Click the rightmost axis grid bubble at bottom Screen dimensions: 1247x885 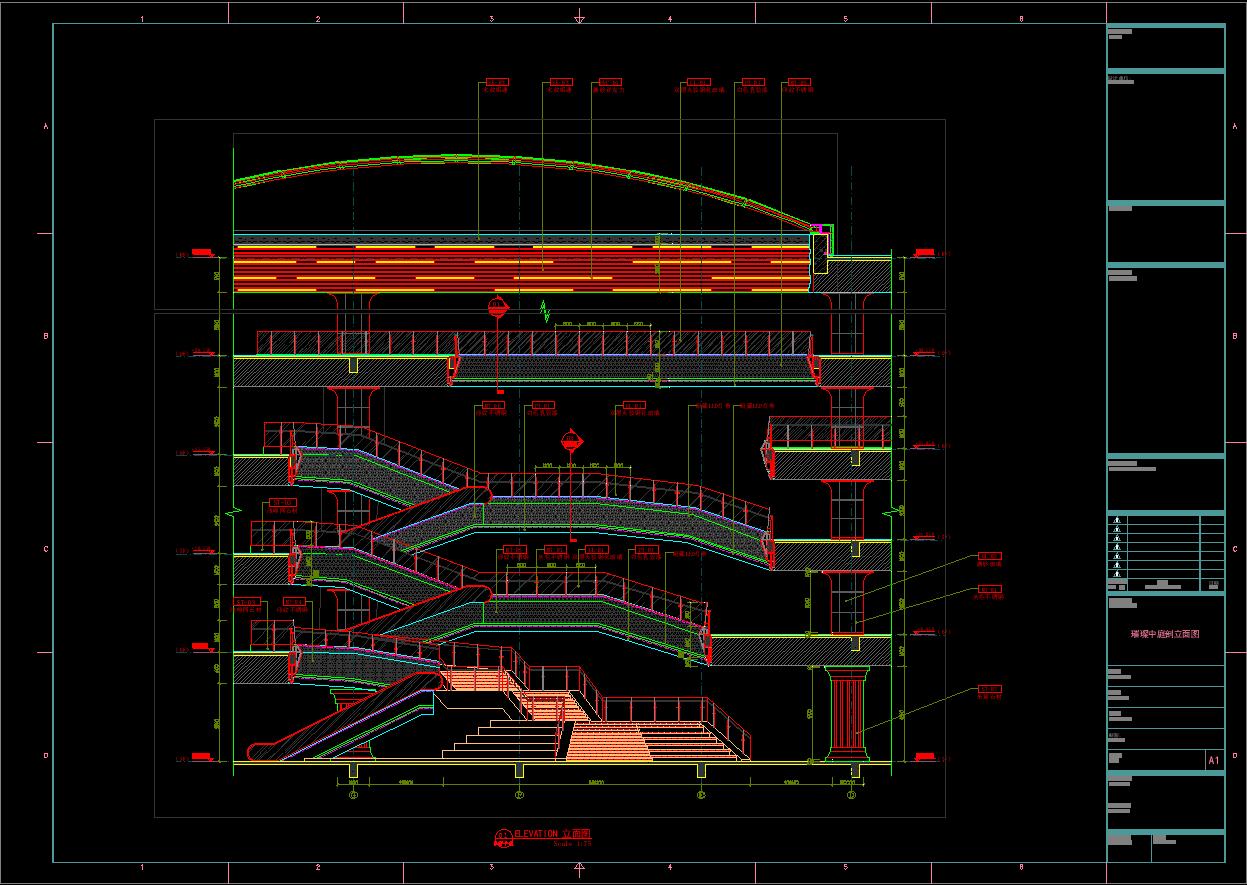pos(851,796)
